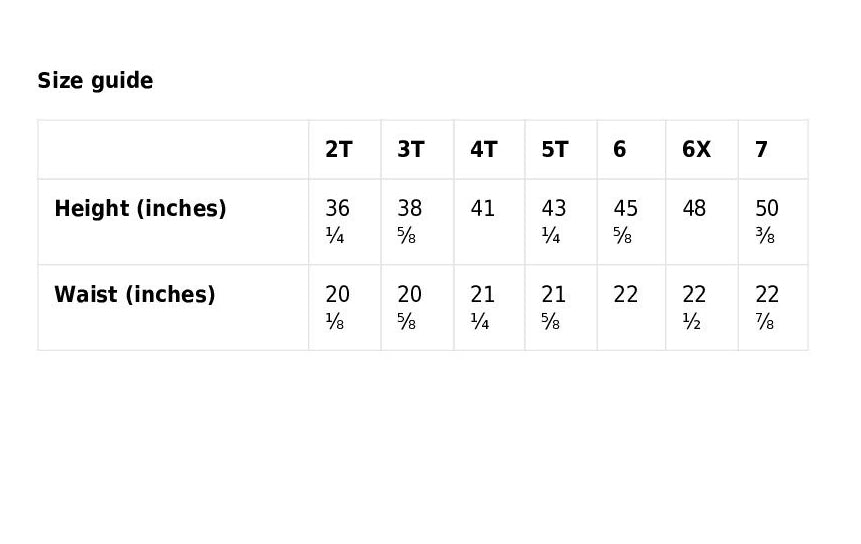Screen dimensions: 861x544
Task: Select the 3T size column header
Action: (x=411, y=150)
